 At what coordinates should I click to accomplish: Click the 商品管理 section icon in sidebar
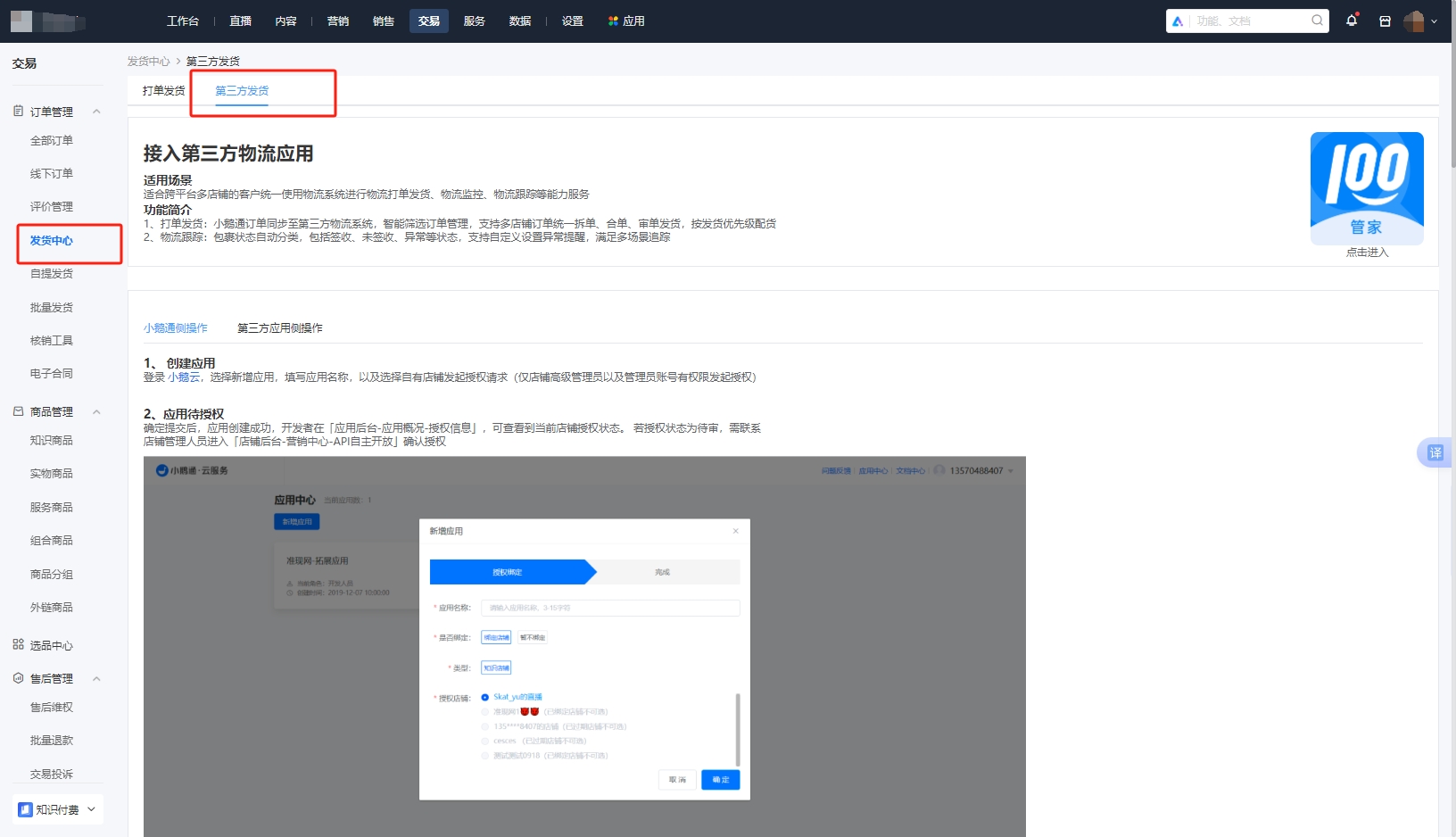coord(18,411)
